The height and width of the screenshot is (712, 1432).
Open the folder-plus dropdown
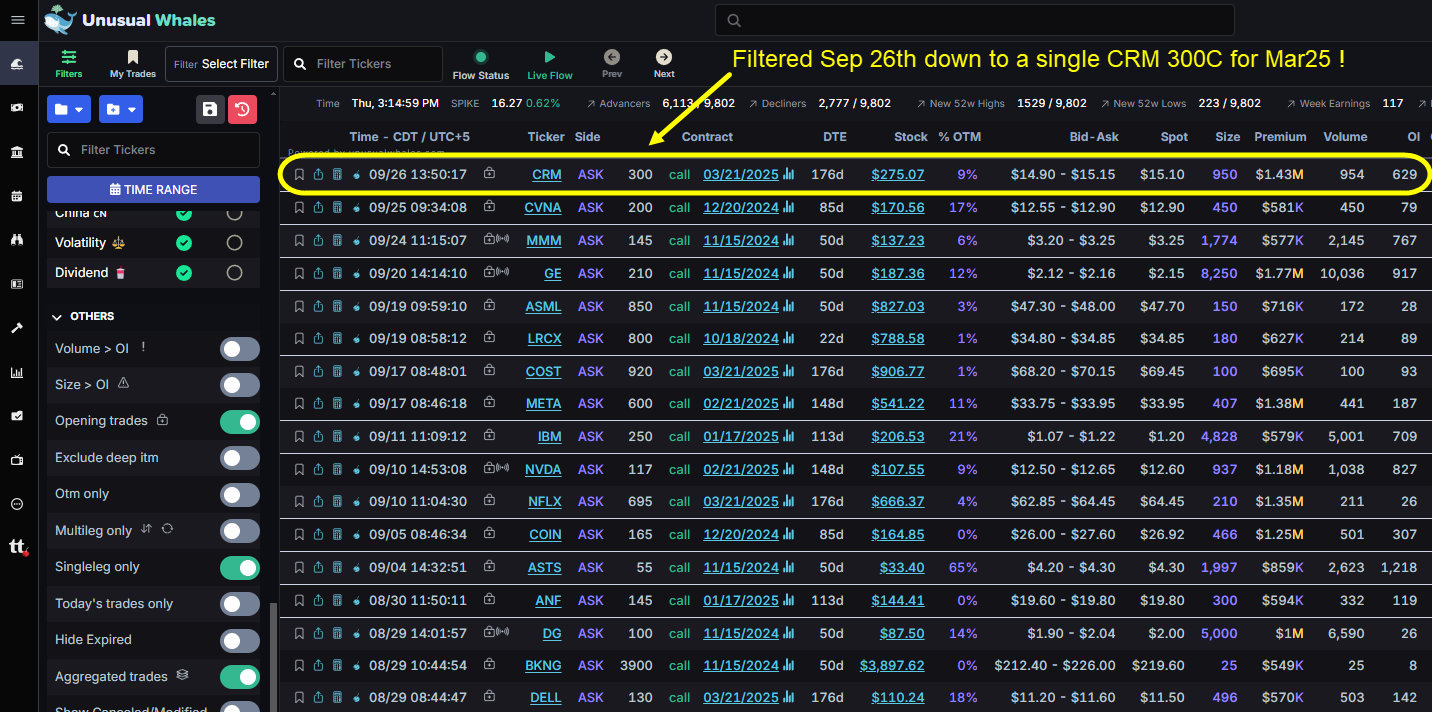tap(120, 109)
